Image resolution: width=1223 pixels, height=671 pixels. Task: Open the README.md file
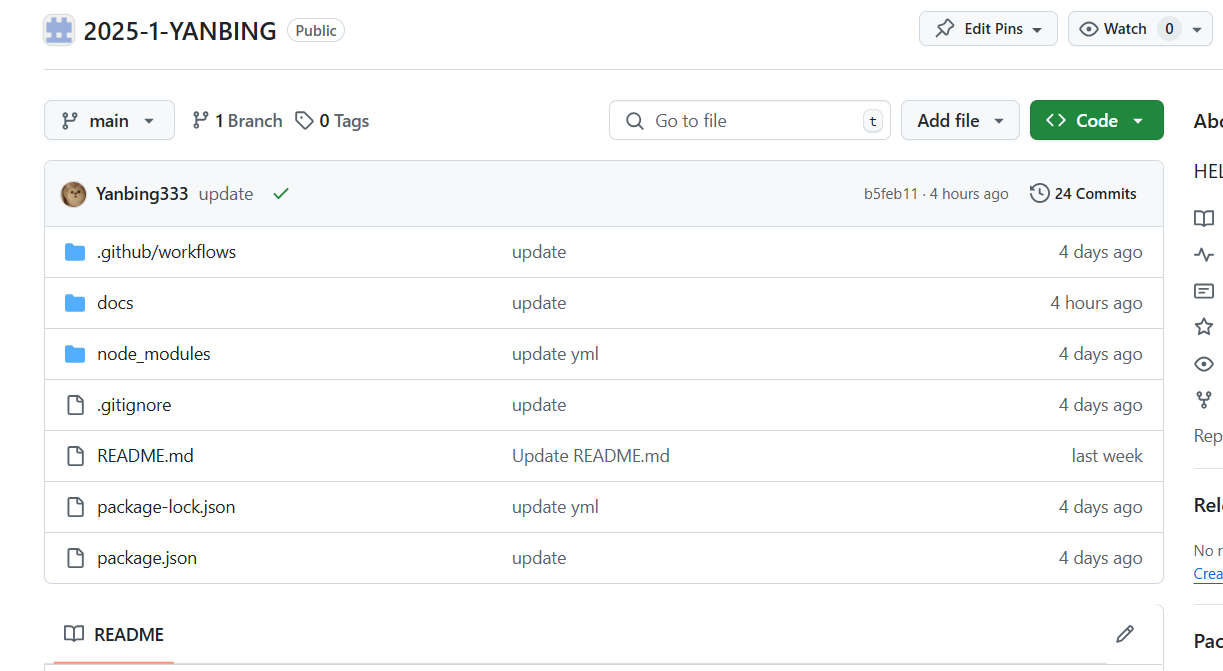click(145, 456)
